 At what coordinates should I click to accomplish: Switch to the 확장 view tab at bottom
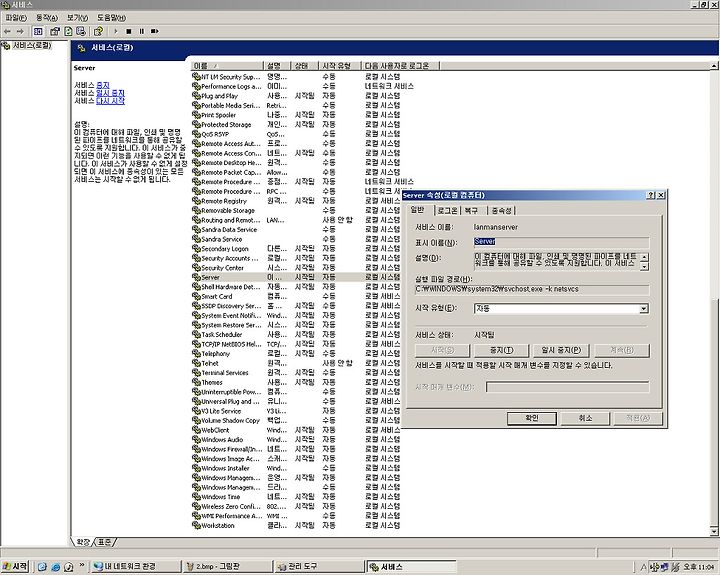click(x=83, y=542)
